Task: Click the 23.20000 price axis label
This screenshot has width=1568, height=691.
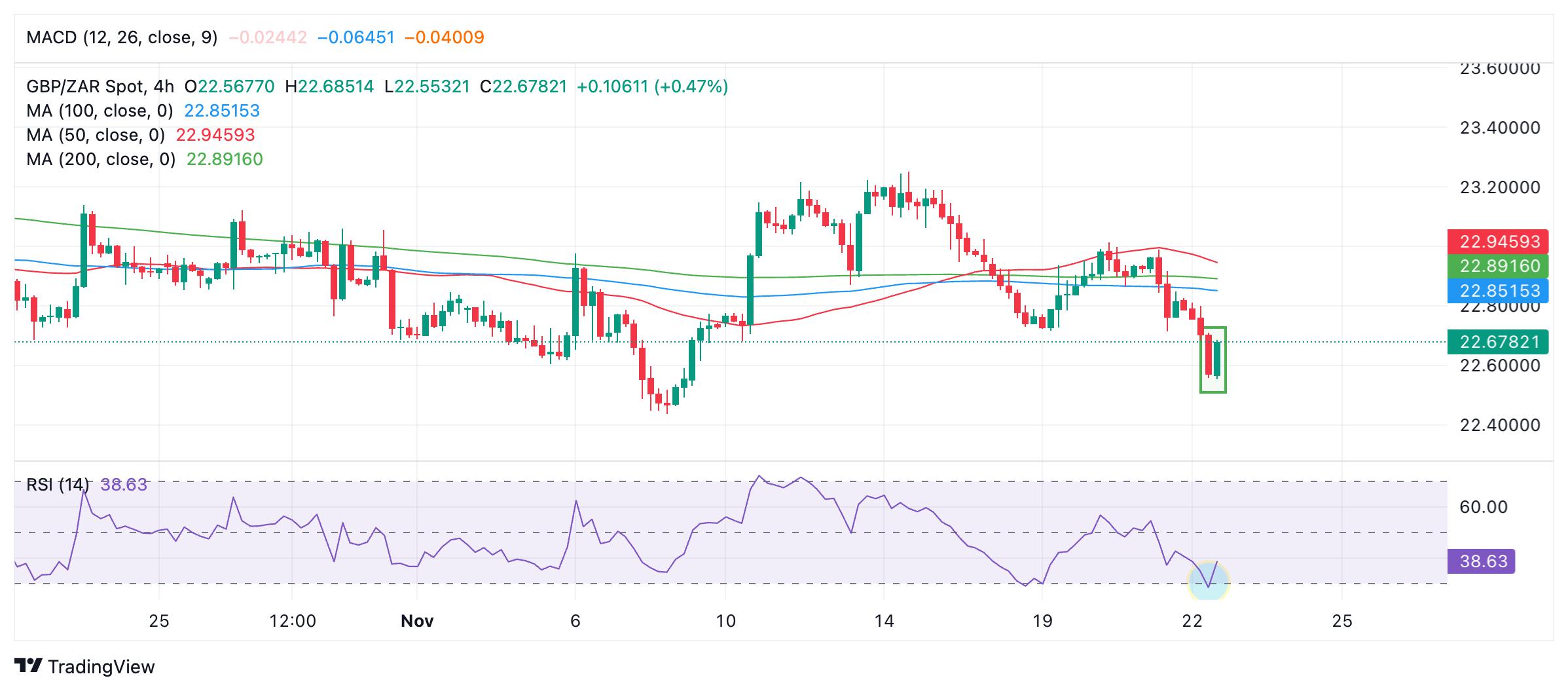Action: (x=1500, y=187)
